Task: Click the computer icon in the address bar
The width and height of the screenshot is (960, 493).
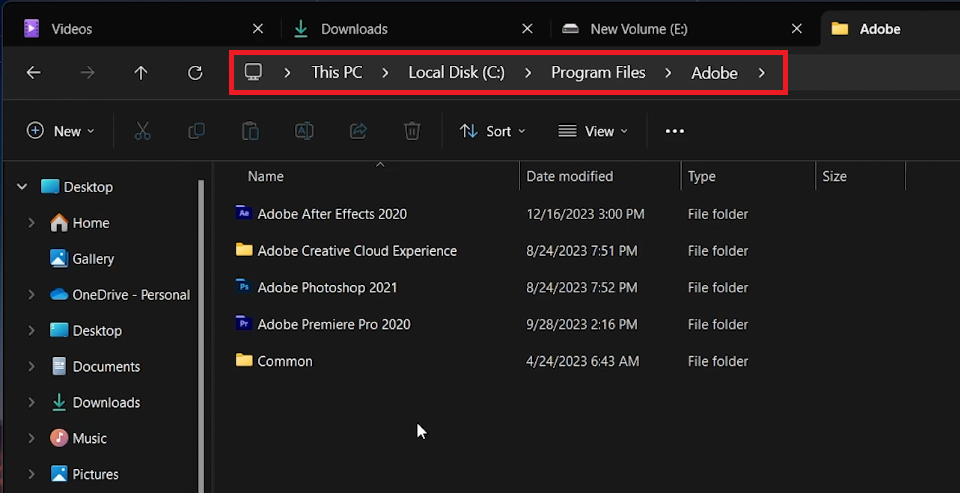Action: click(x=253, y=72)
